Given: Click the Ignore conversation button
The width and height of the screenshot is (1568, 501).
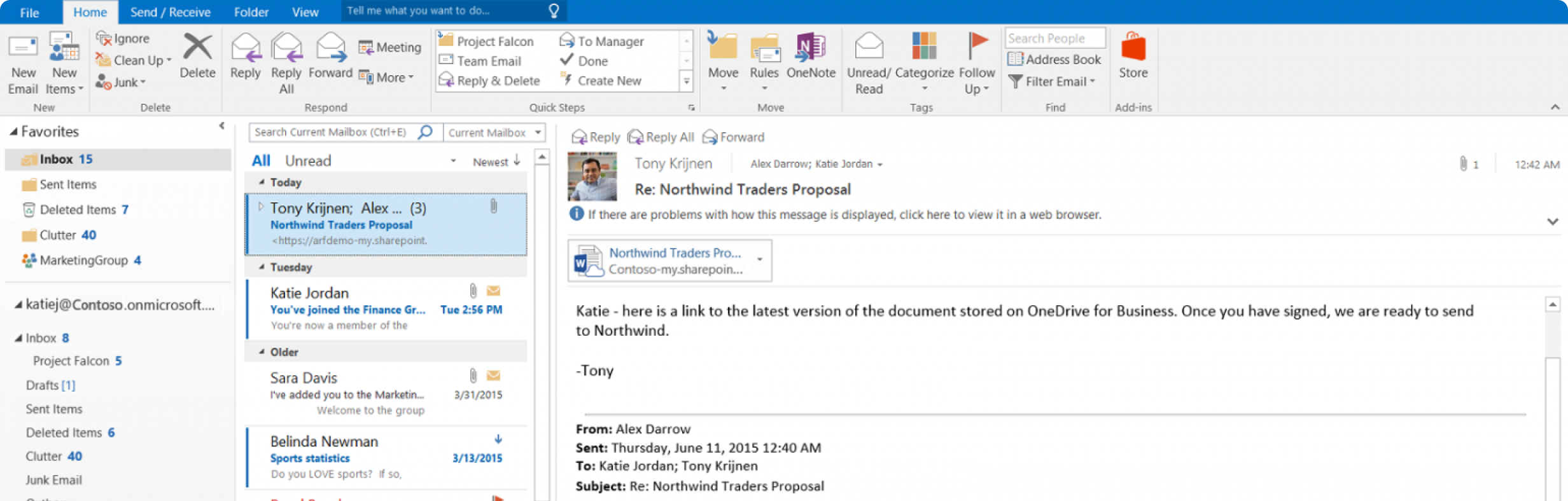Looking at the screenshot, I should (122, 39).
